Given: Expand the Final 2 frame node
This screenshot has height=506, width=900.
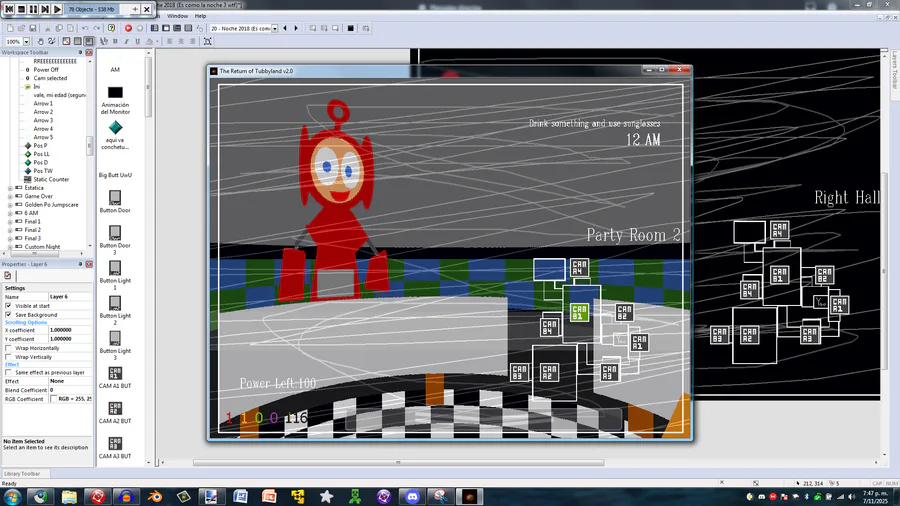Looking at the screenshot, I should [10, 230].
